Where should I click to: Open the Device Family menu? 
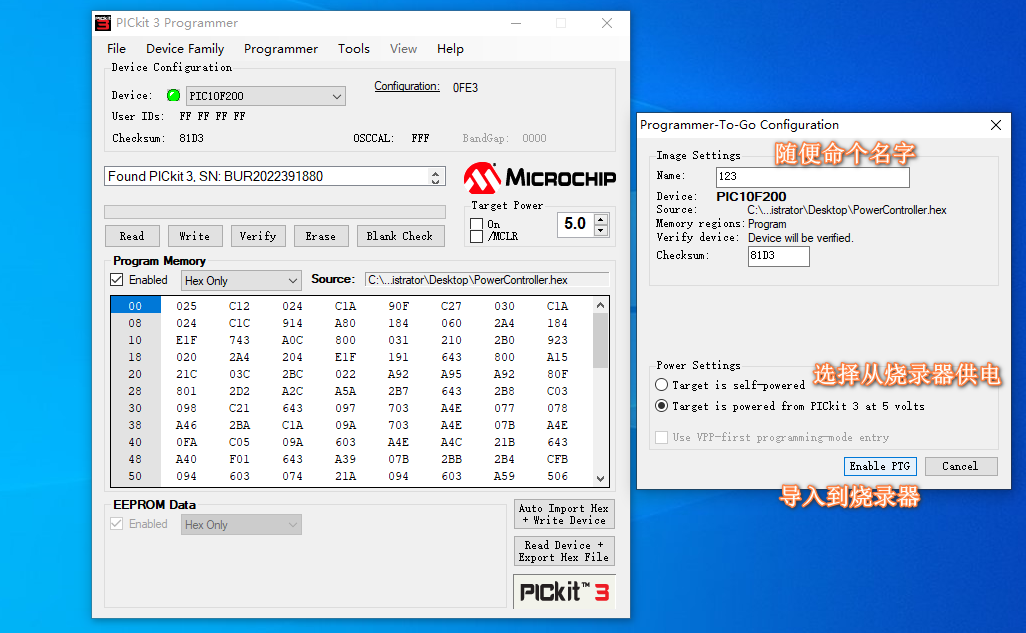click(x=185, y=48)
